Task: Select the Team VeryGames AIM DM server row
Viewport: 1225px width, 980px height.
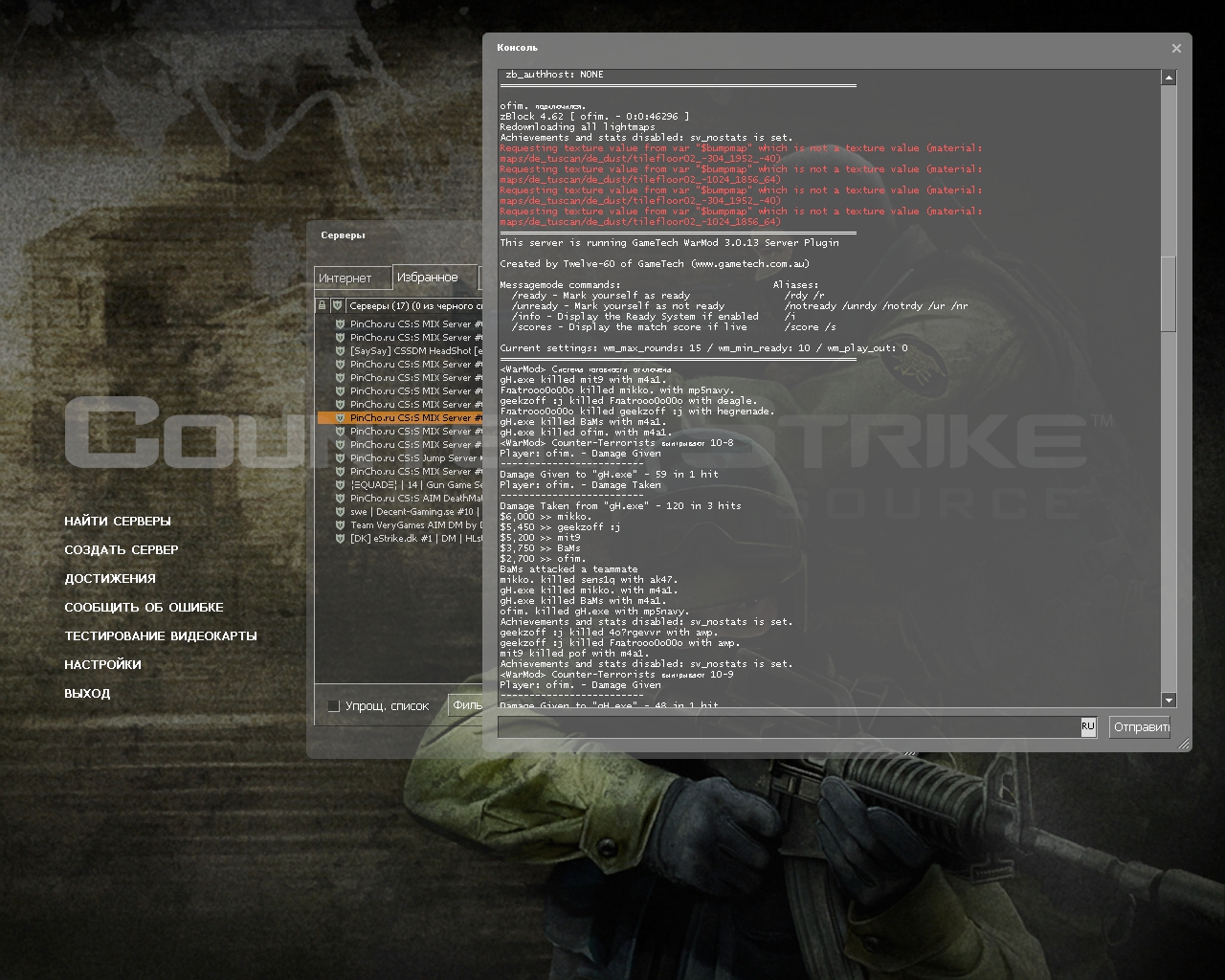Action: pyautogui.click(x=400, y=525)
